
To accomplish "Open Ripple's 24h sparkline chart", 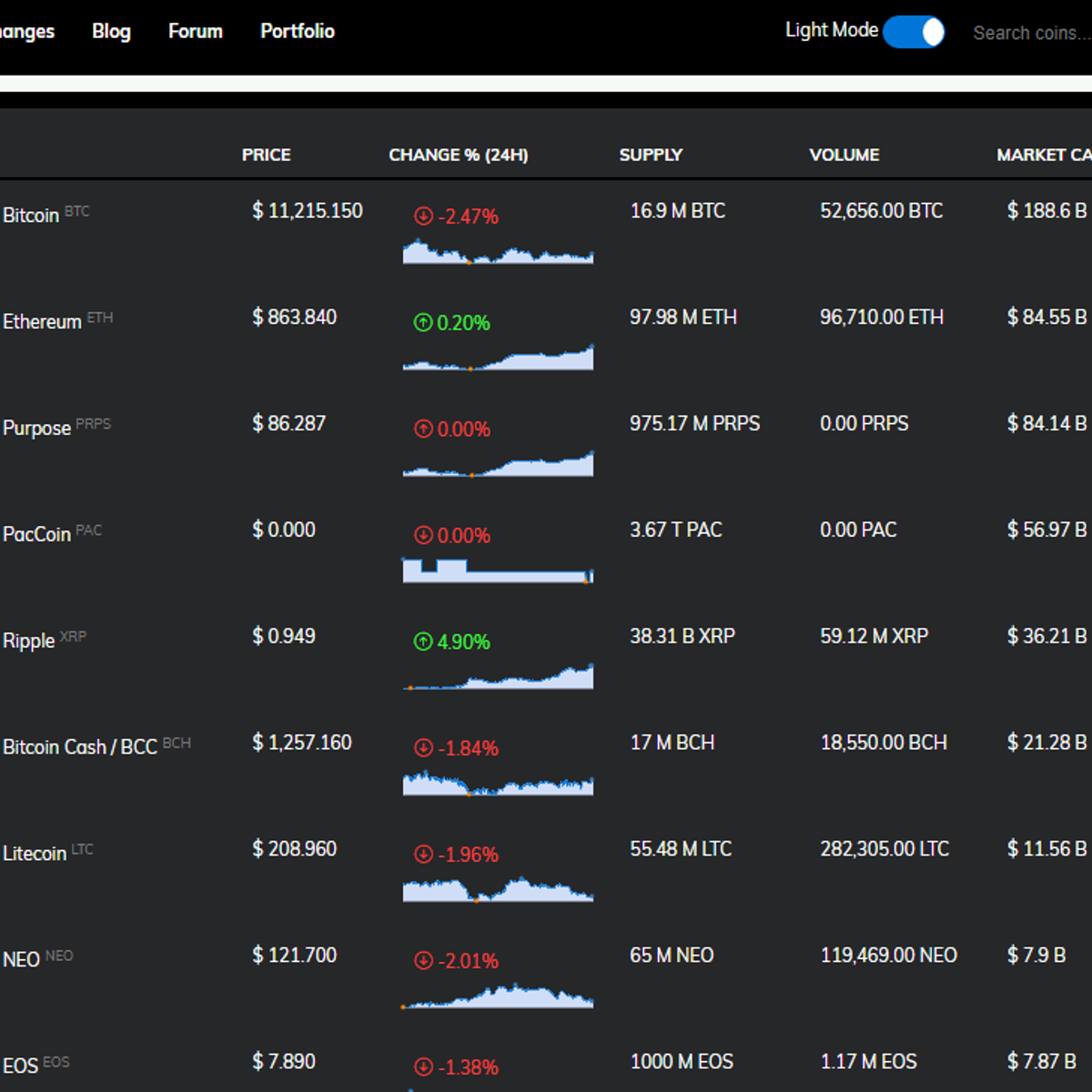I will 498,677.
